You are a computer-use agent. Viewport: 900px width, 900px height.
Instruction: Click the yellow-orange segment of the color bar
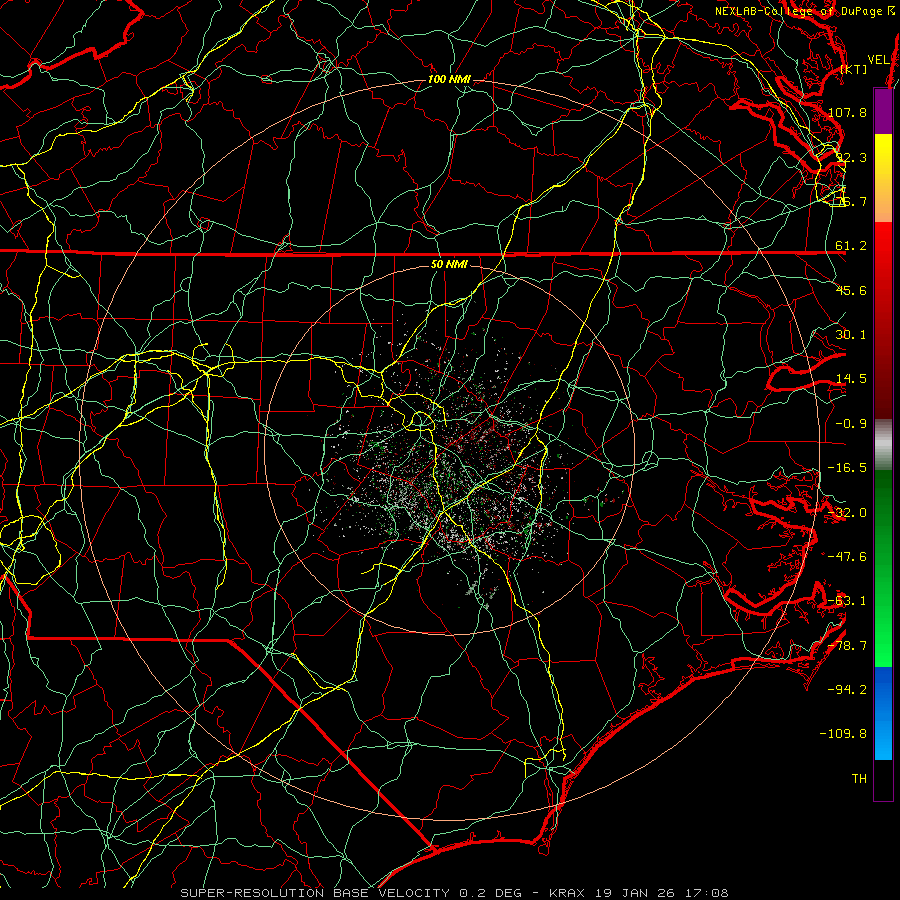tap(883, 178)
